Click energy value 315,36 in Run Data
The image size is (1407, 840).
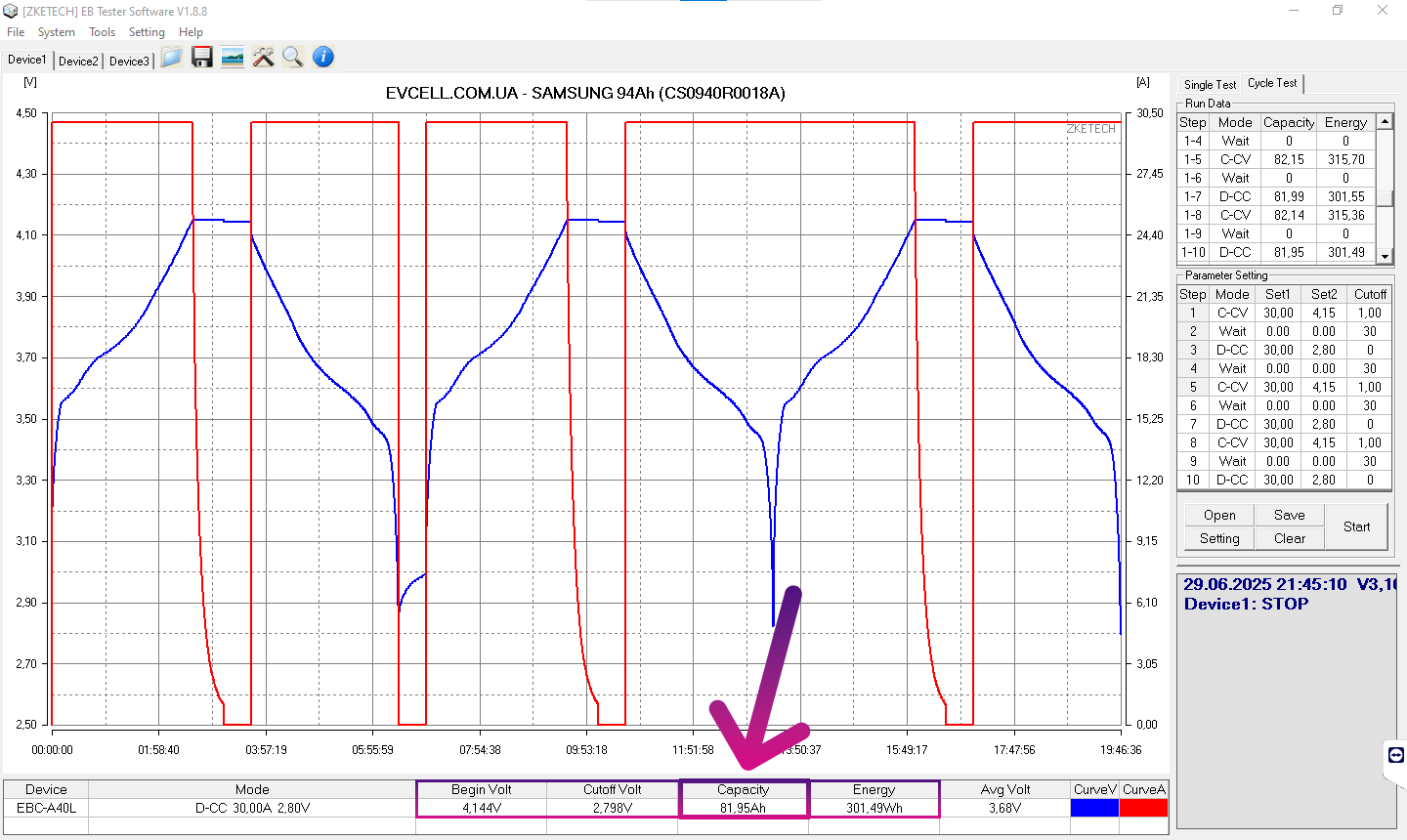click(x=1345, y=215)
